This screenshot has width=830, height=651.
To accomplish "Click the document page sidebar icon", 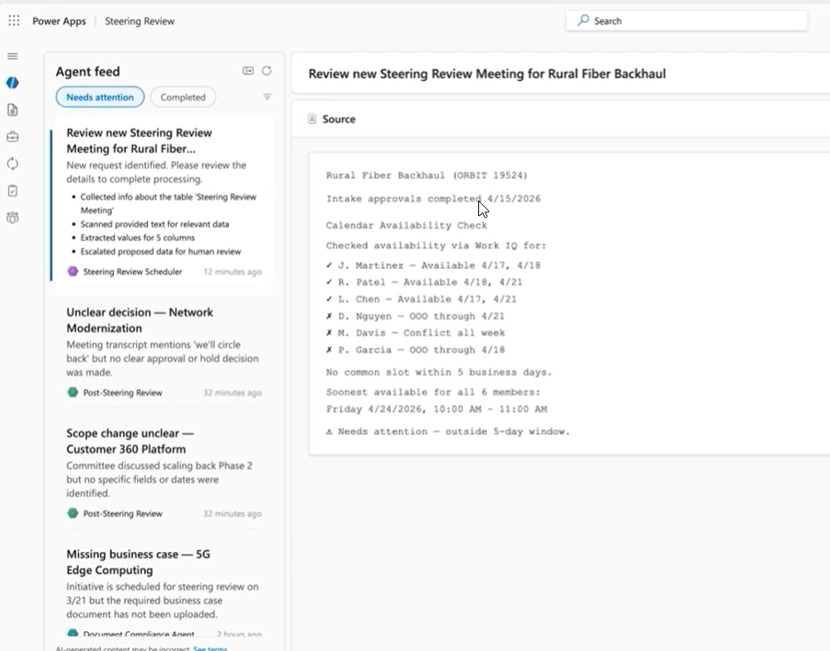I will coord(13,110).
